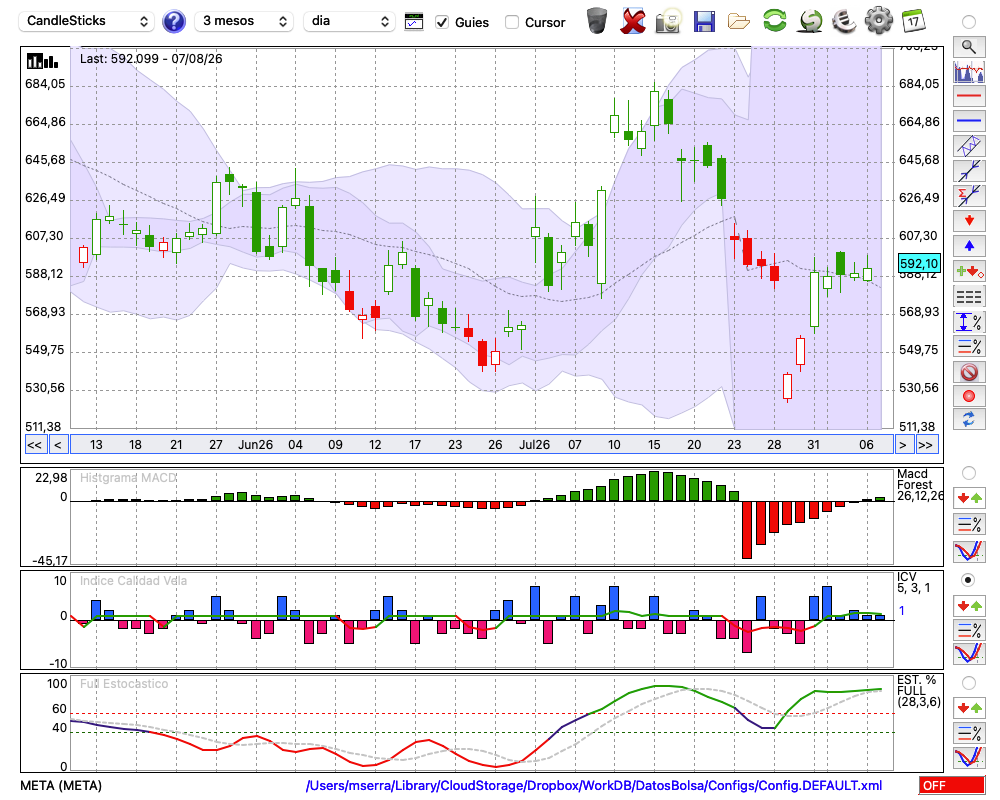This screenshot has width=1000, height=800.
Task: Expand the 3 mesos period dropdown
Action: pyautogui.click(x=244, y=21)
